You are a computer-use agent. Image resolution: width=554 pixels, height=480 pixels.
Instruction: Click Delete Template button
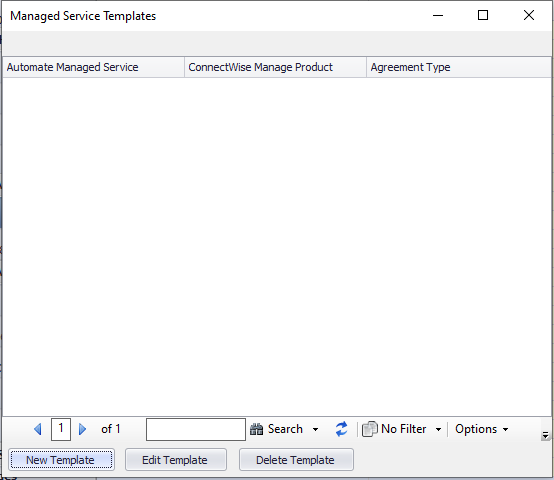pyautogui.click(x=296, y=460)
